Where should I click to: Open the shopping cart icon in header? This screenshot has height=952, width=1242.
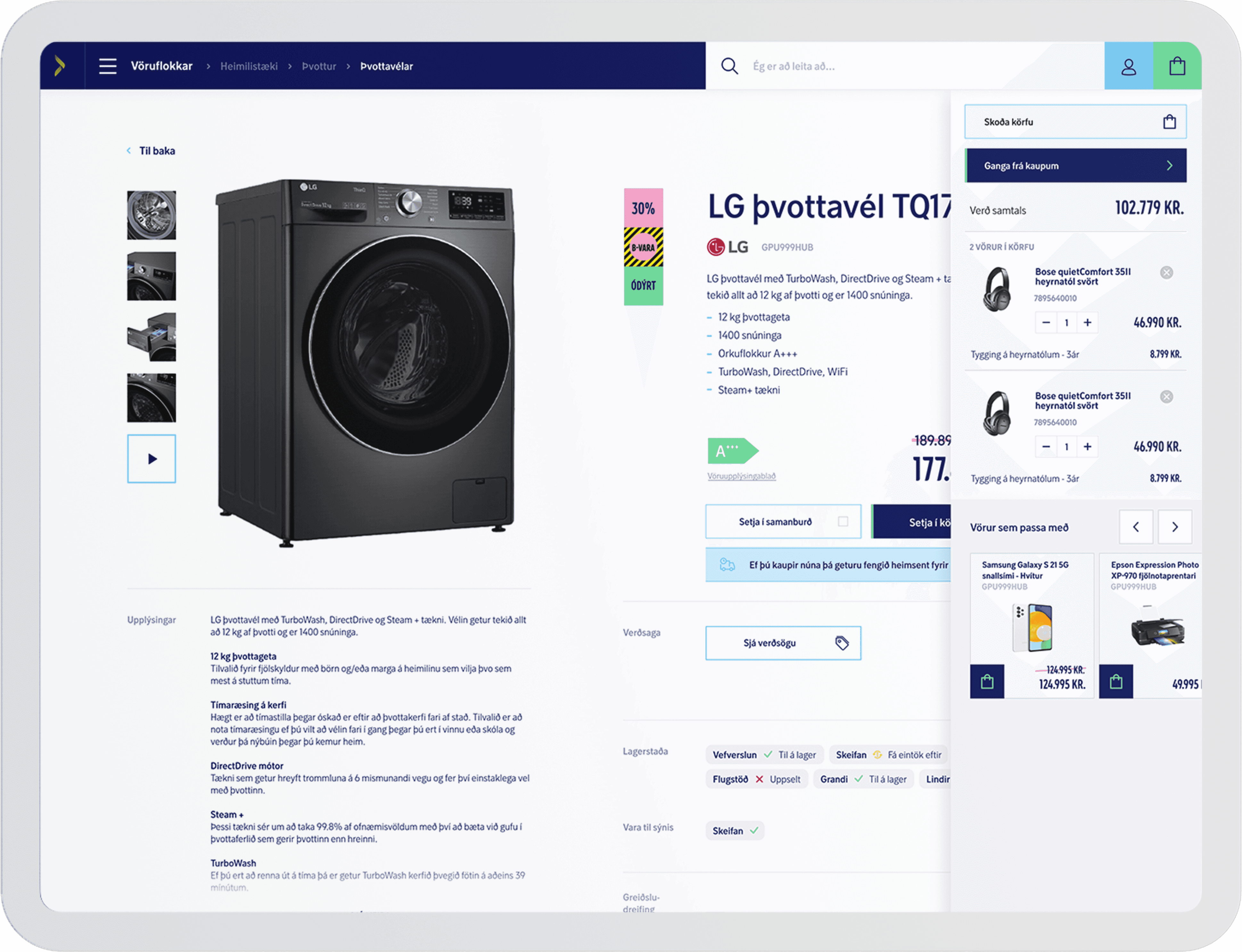[x=1177, y=66]
